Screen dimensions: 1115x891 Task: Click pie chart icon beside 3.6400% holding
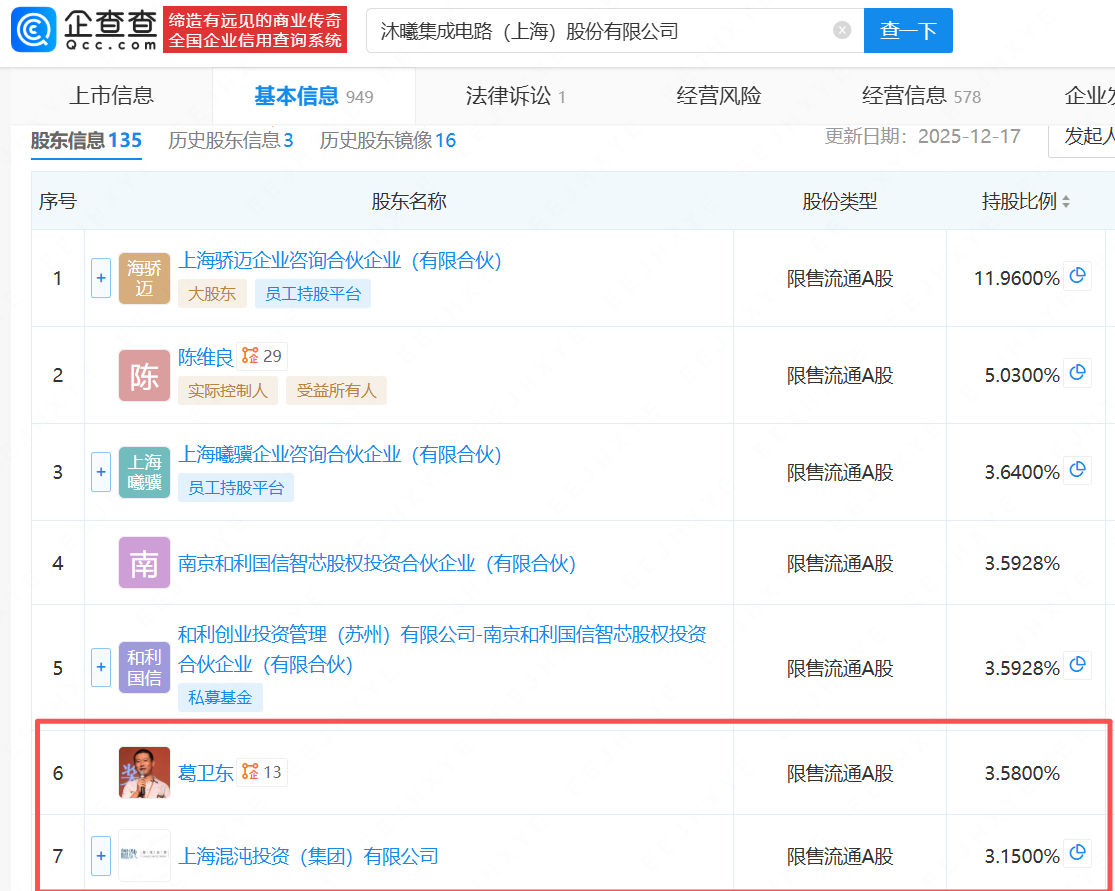click(x=1077, y=468)
